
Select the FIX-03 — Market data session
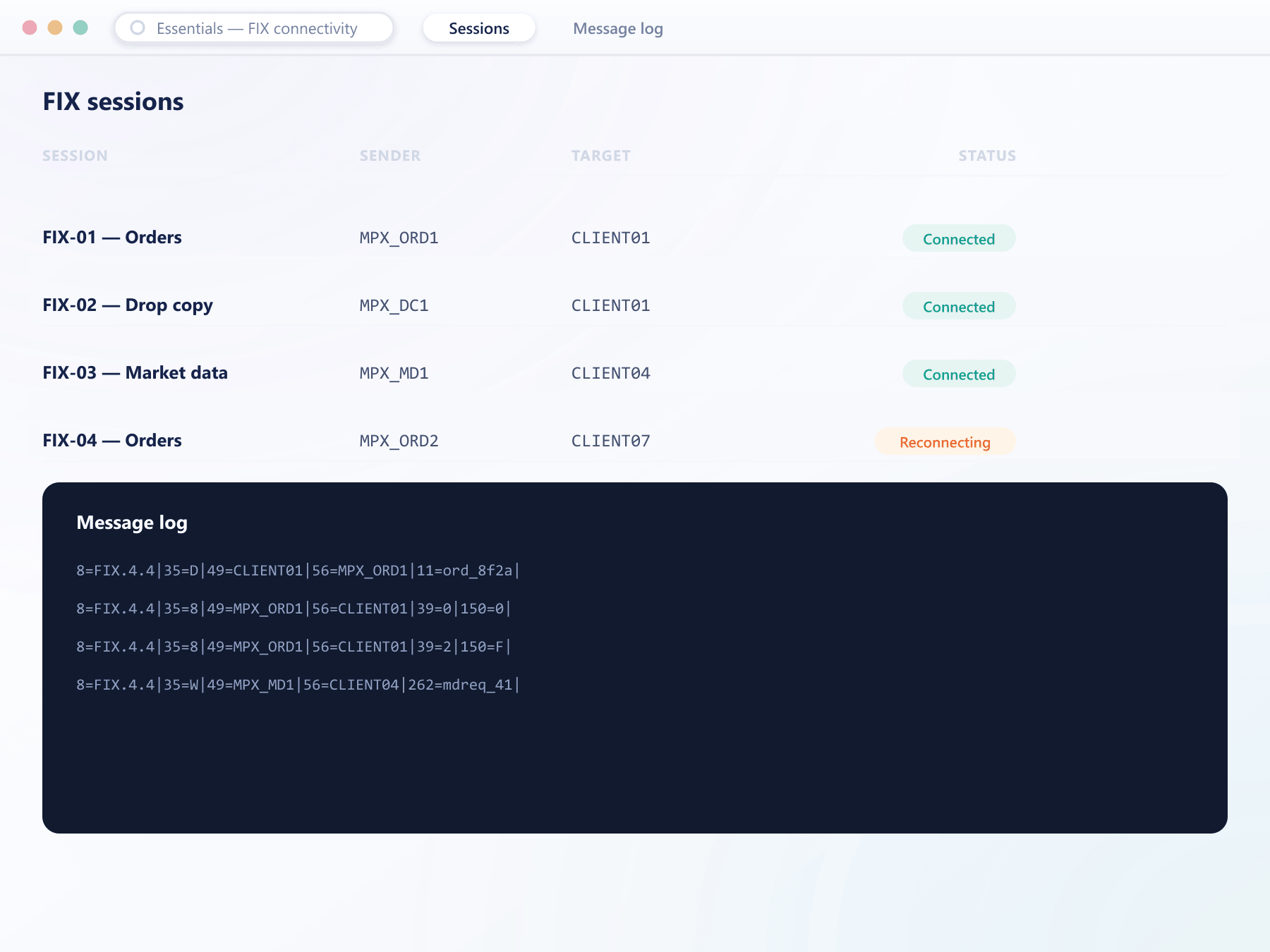click(135, 373)
